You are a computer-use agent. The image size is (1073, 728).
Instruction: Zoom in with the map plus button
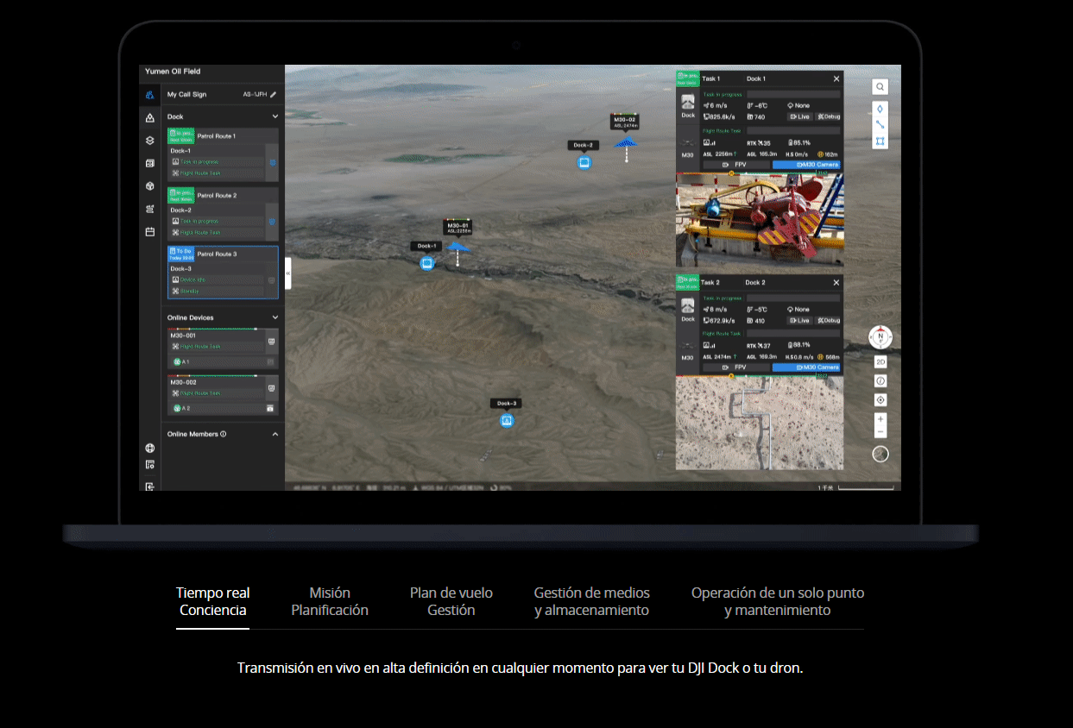pos(880,419)
